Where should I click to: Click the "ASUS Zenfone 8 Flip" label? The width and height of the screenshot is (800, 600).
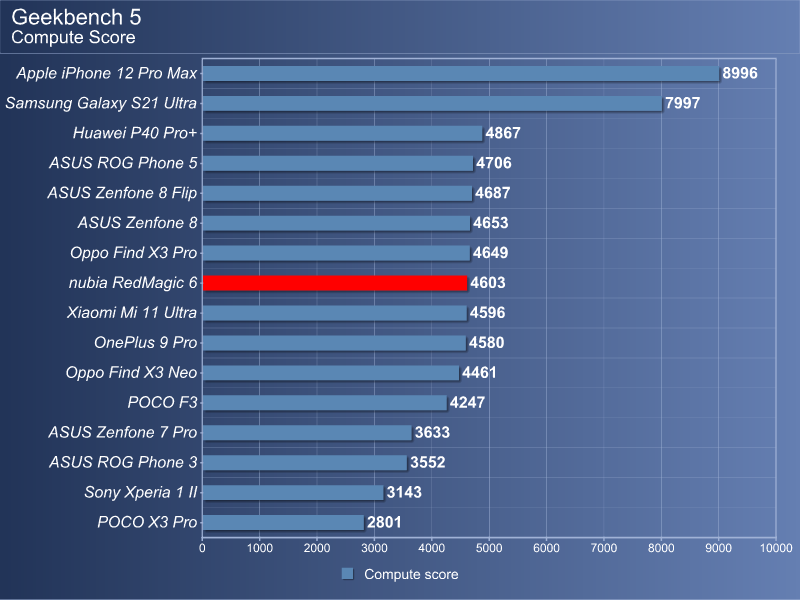pyautogui.click(x=122, y=193)
